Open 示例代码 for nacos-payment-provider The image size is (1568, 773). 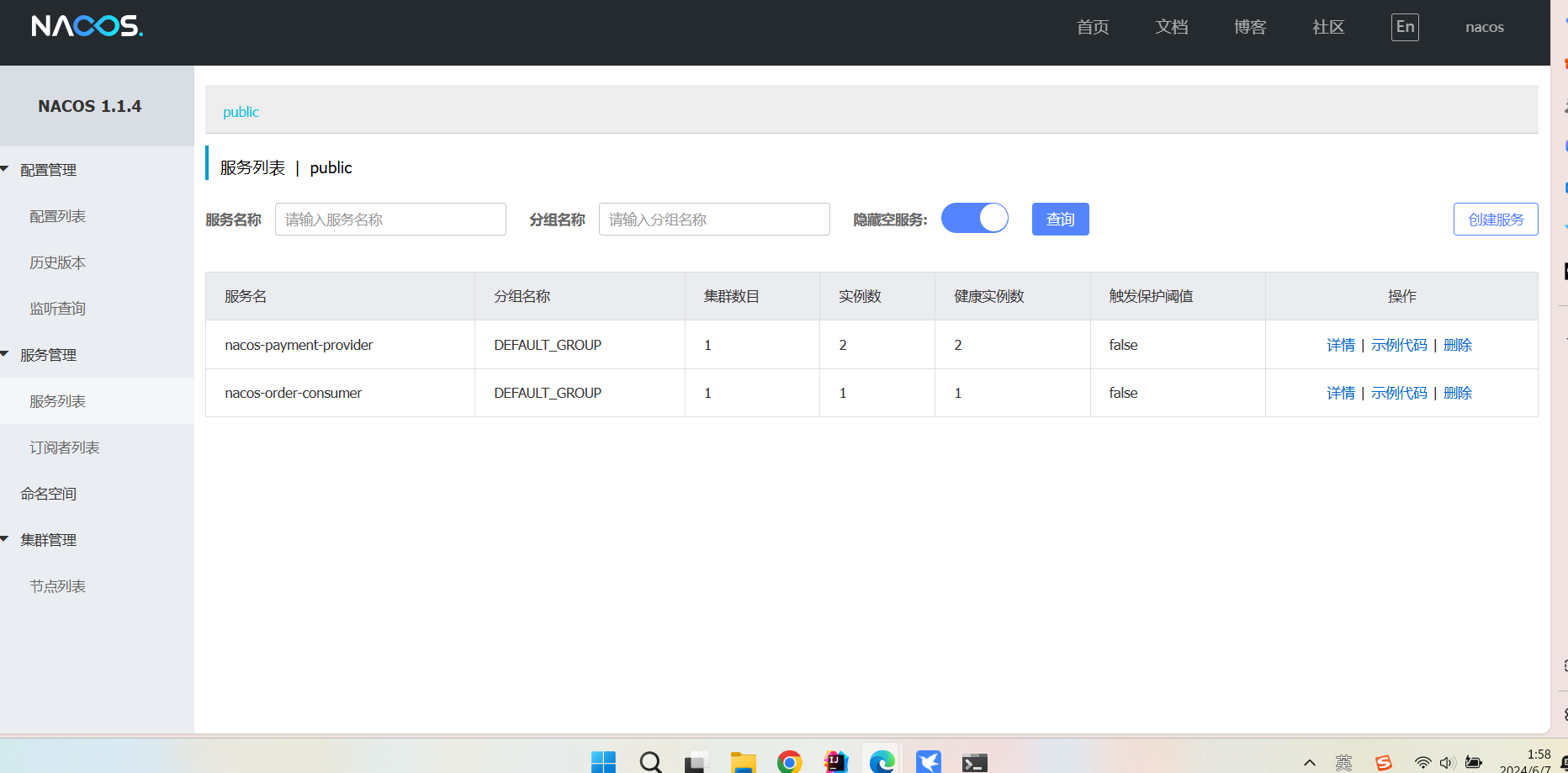pos(1399,345)
